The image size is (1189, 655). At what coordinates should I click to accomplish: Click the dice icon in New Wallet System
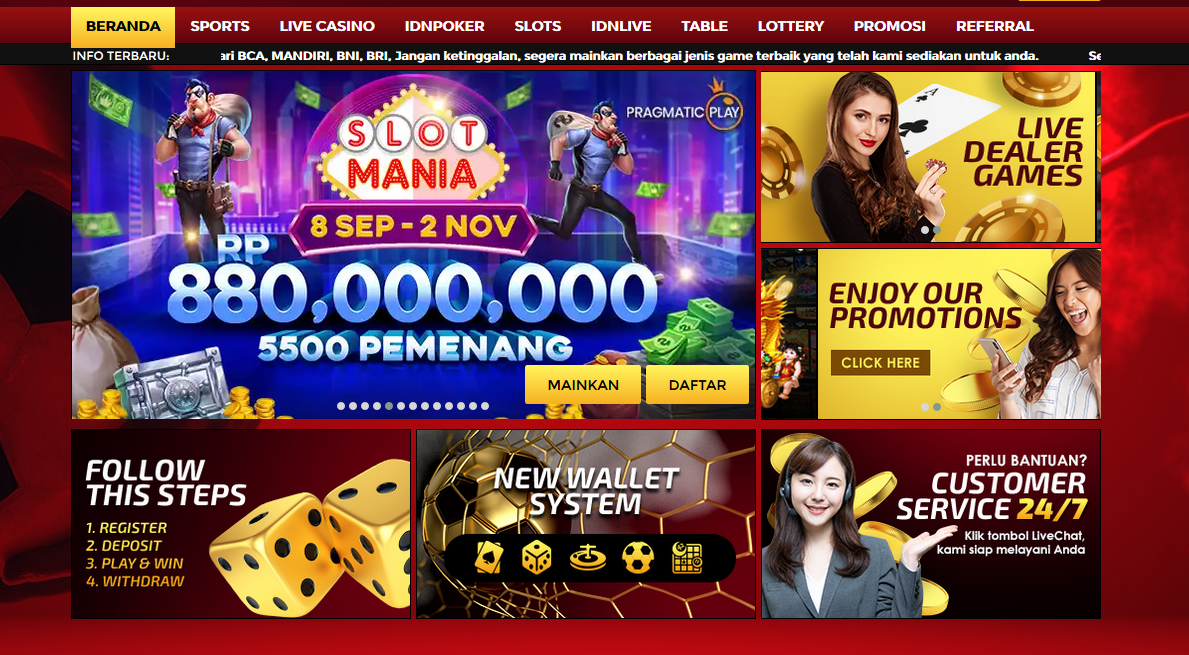537,557
